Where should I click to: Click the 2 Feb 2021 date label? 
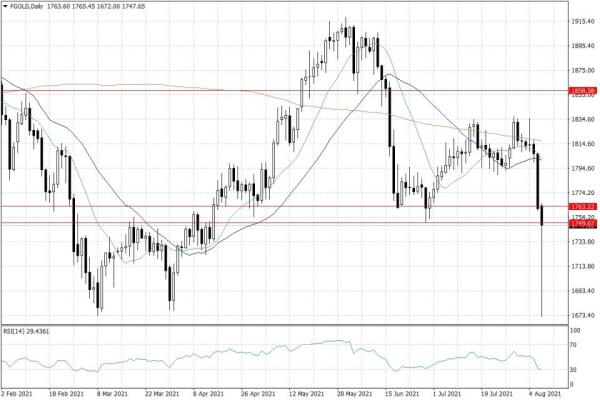tap(22, 392)
